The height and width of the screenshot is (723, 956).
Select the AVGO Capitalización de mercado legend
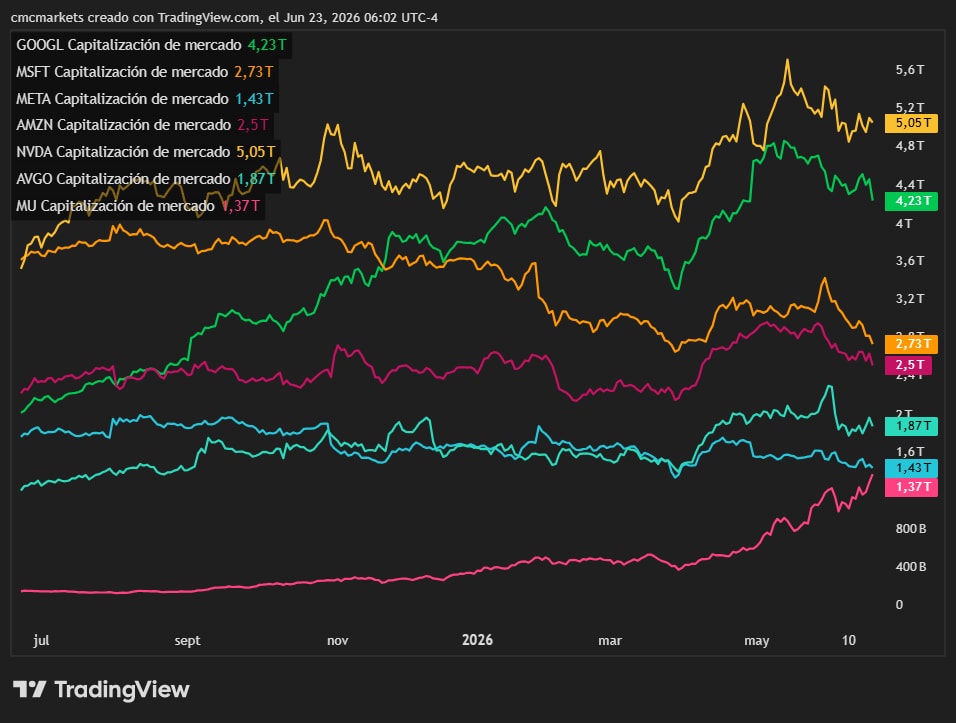(x=146, y=179)
